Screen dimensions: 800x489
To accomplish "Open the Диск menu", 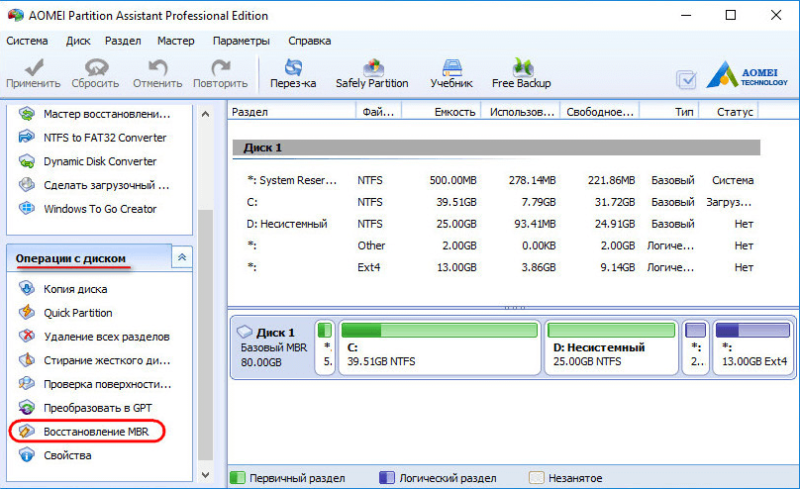I will pyautogui.click(x=78, y=41).
